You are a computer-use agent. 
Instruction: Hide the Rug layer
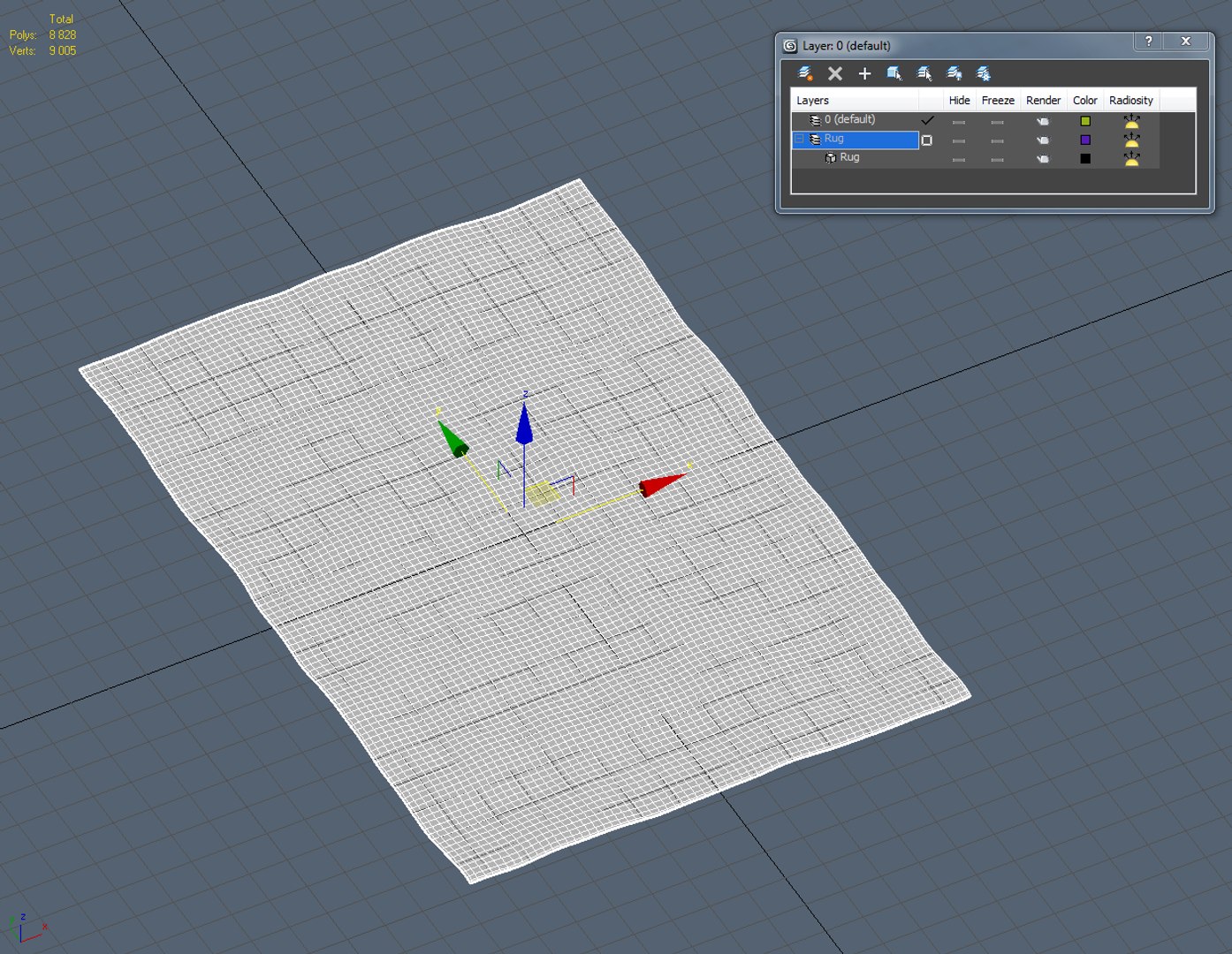959,140
